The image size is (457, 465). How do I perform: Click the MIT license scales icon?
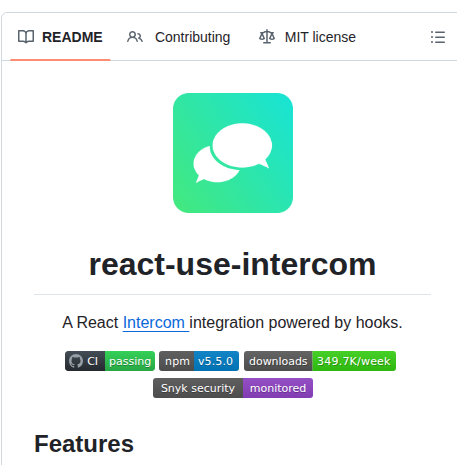click(x=267, y=37)
